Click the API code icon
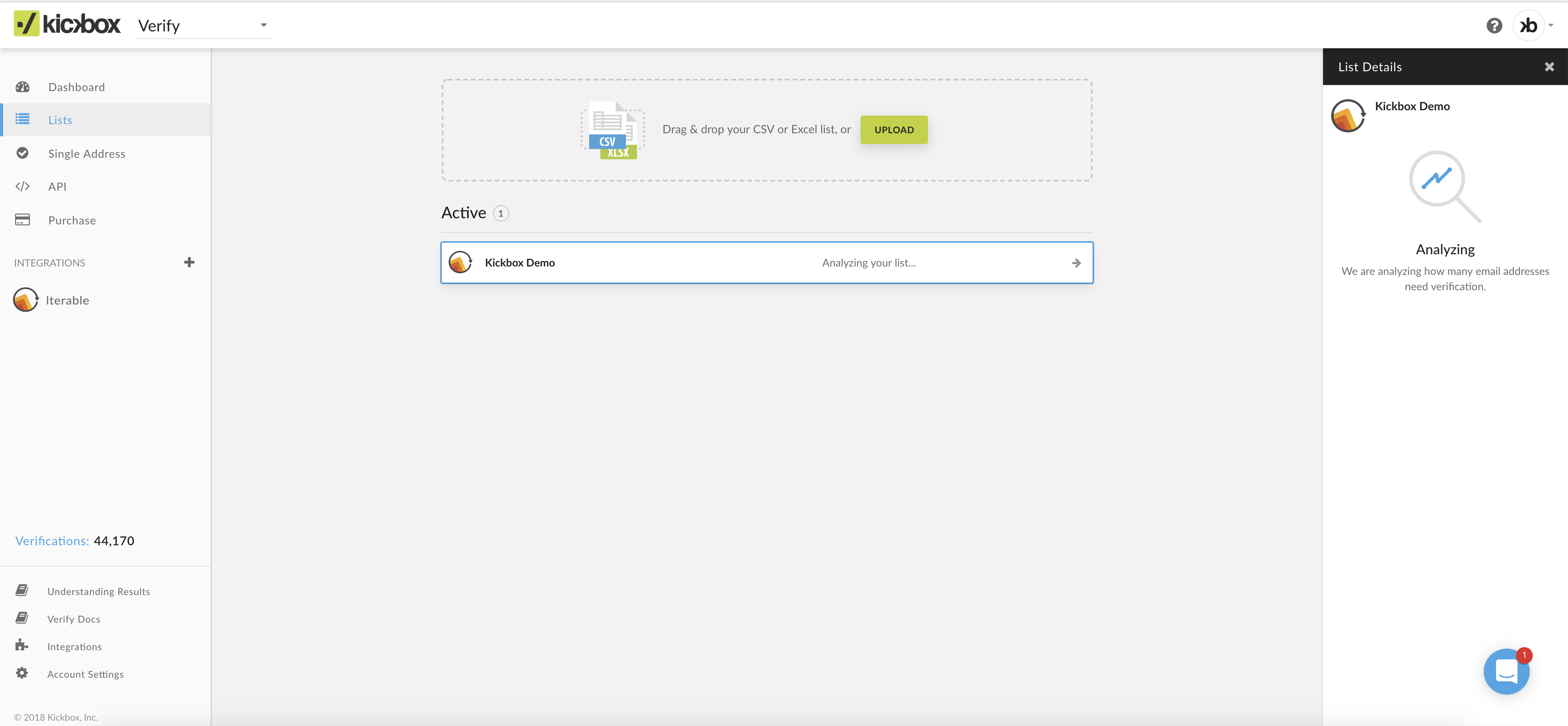 (x=23, y=186)
